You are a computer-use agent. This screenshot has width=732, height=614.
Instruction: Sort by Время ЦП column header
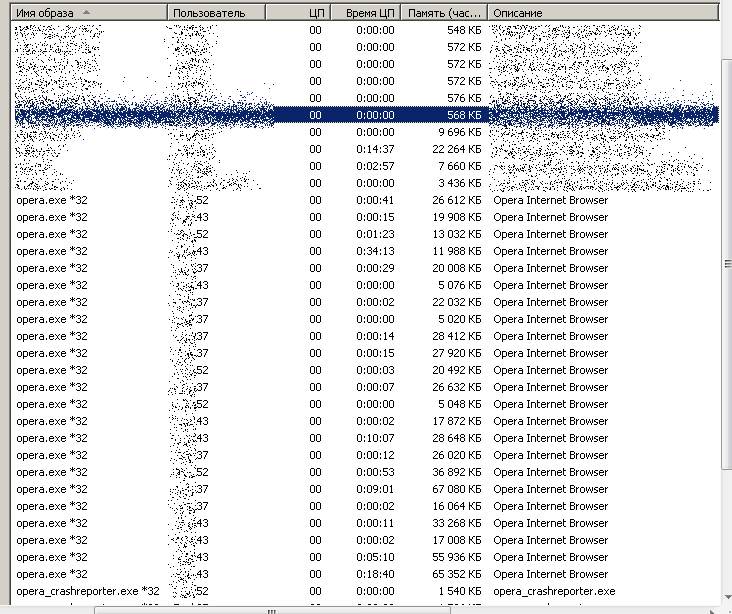tap(366, 13)
